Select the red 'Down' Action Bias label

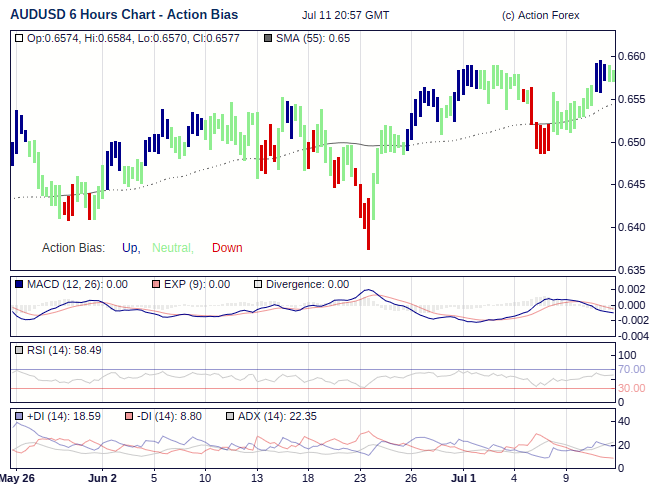(x=227, y=248)
